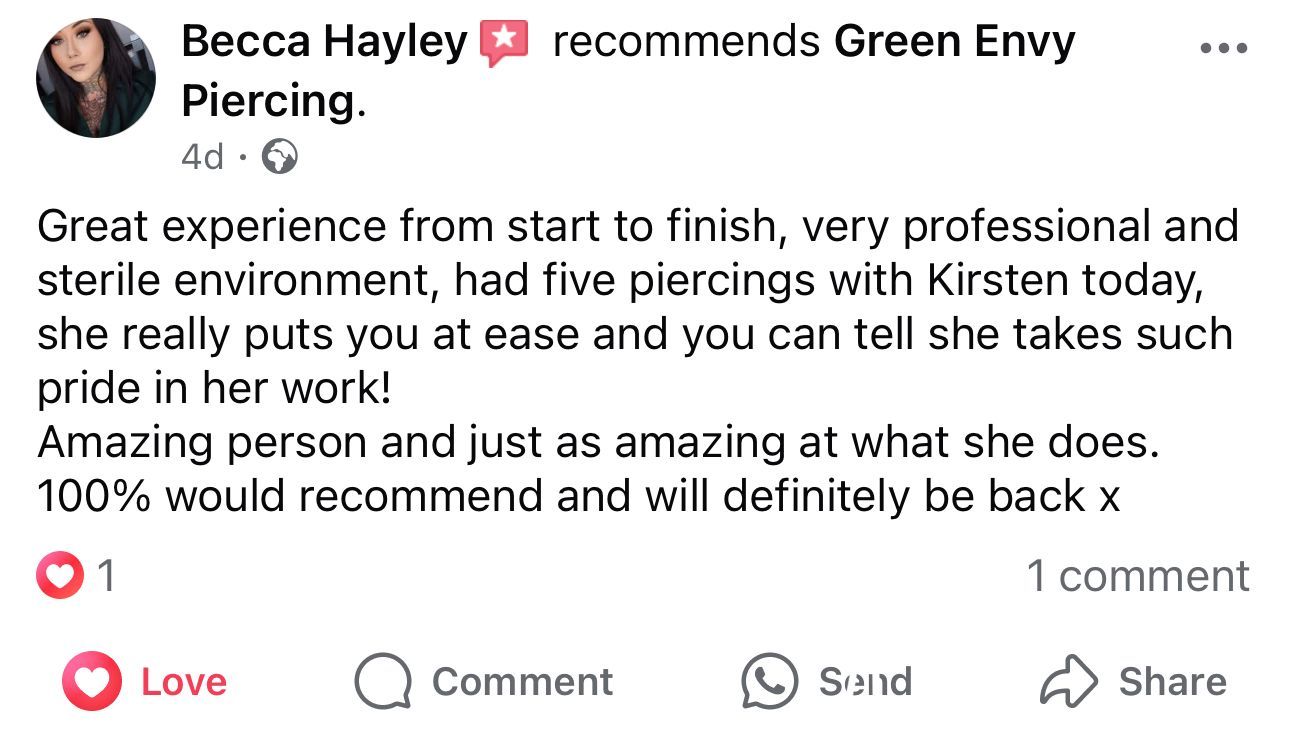
Task: Open the Green Envy Piercing page link
Action: 953,42
